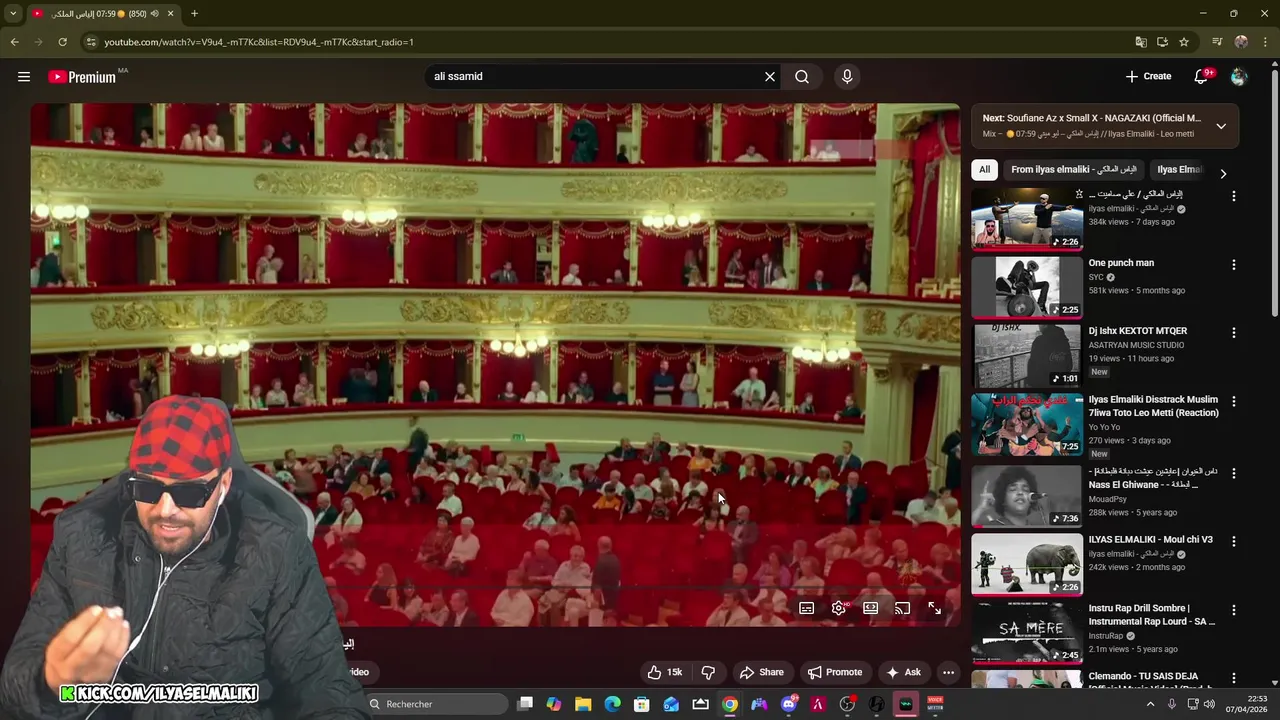Close the YouTube browser tab
This screenshot has width=1280, height=720.
[x=171, y=14]
